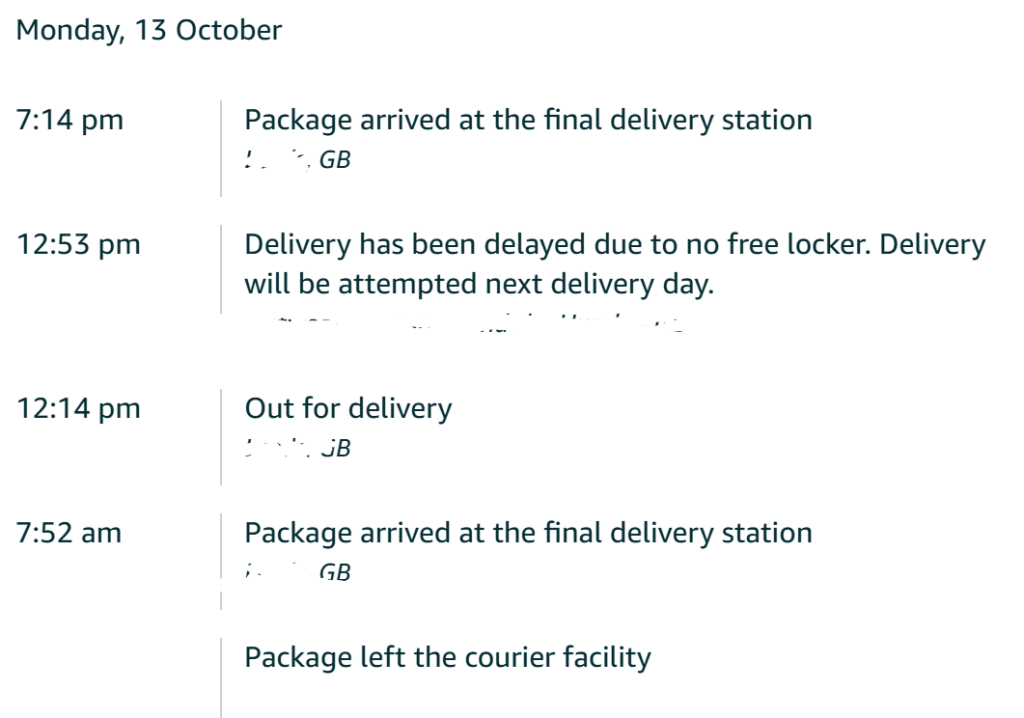Viewport: 1024px width, 718px height.
Task: Click the Monday, 13 October date heading
Action: [x=149, y=30]
